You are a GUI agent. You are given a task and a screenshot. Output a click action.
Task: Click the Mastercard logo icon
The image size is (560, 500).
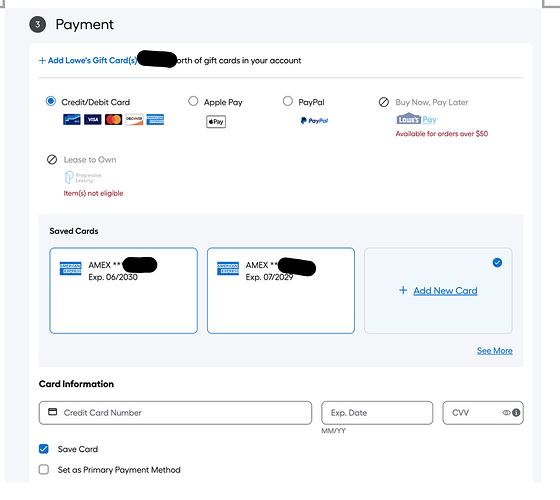pyautogui.click(x=114, y=120)
